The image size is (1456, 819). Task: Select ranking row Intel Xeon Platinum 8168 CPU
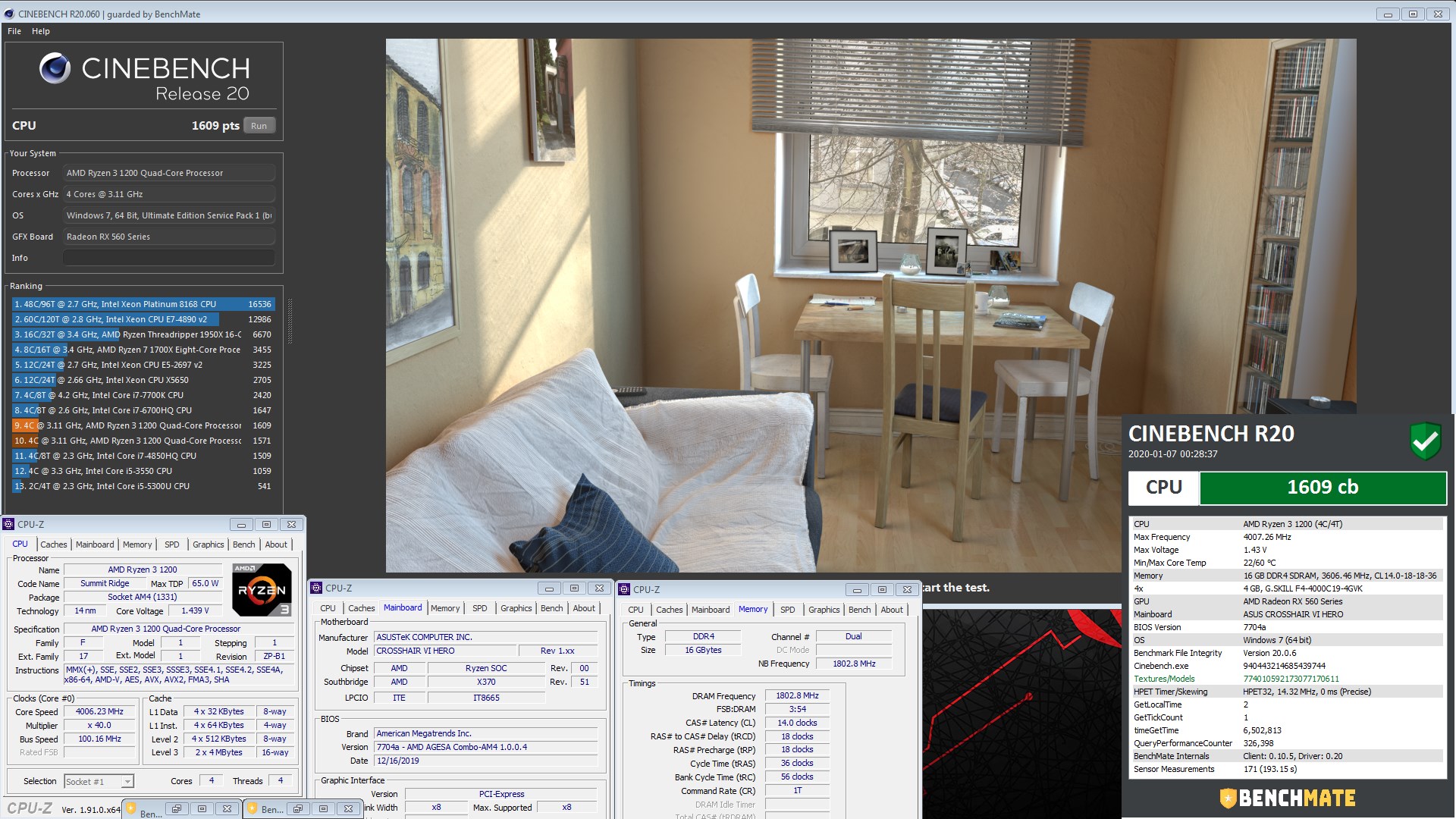coord(143,304)
